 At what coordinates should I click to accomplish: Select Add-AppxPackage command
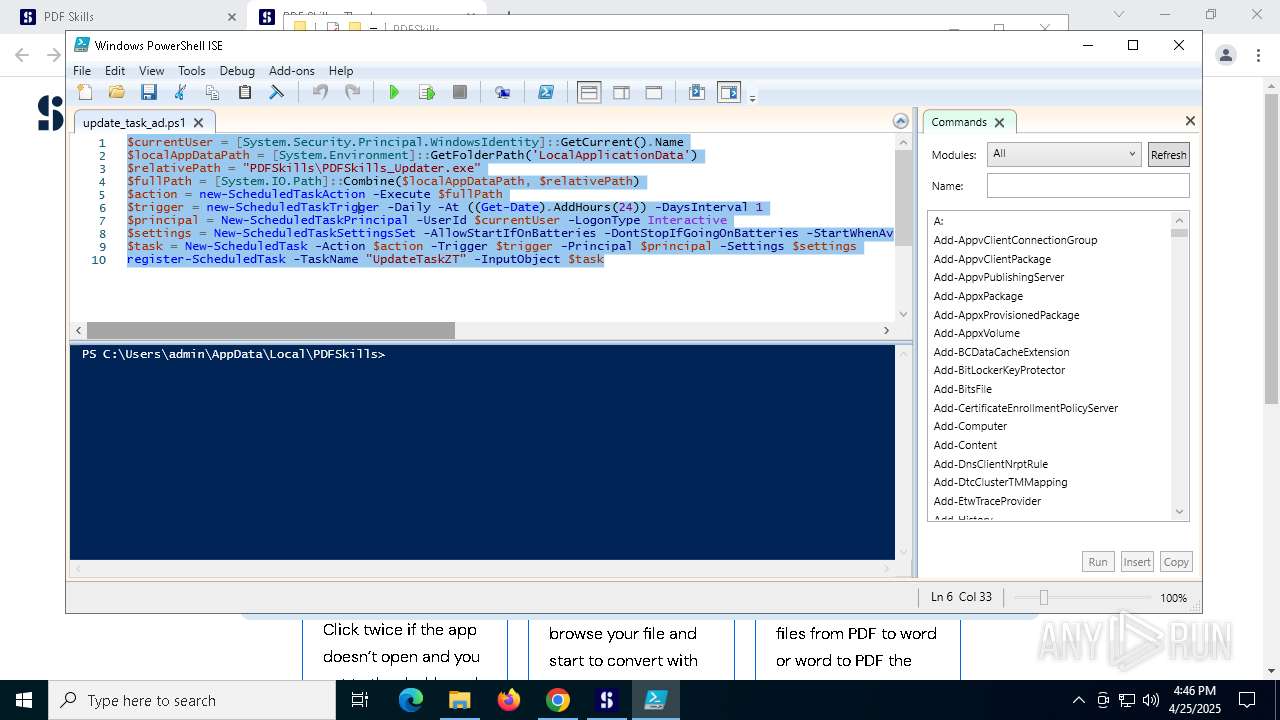pos(978,296)
